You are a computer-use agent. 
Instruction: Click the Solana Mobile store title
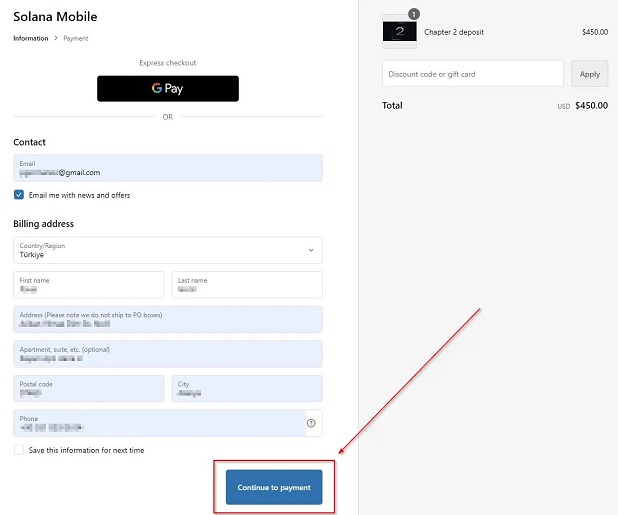(55, 17)
